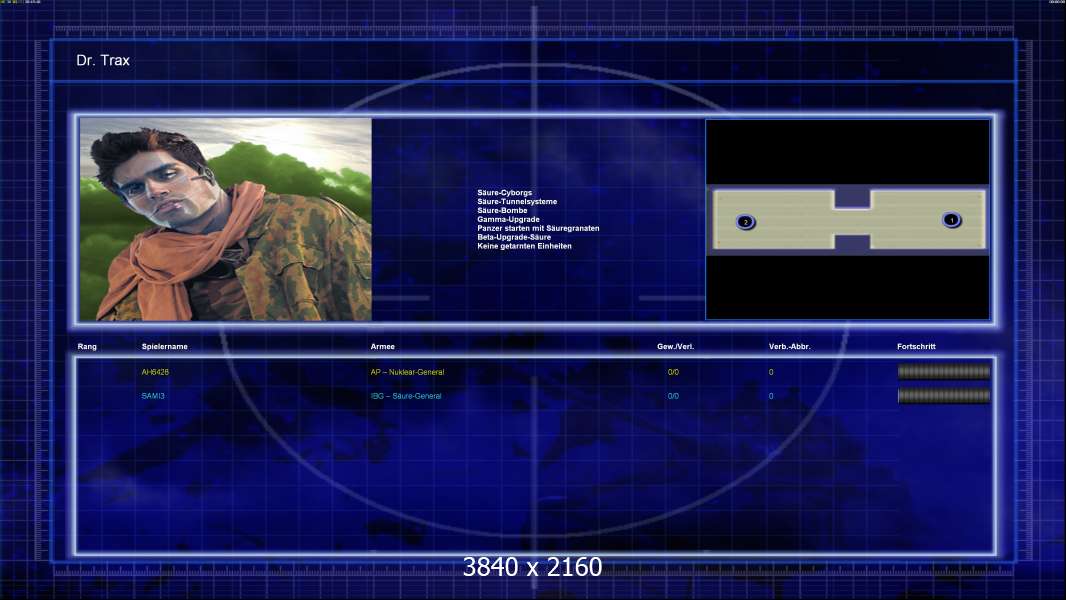This screenshot has width=1066, height=600.
Task: Click start position 1 marker on the map
Action: [x=952, y=220]
